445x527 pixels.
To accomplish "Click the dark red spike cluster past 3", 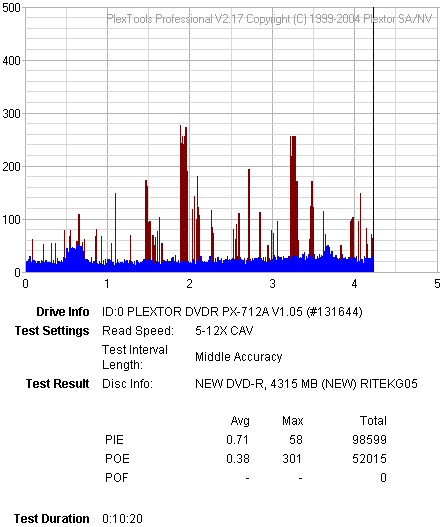I will point(294,198).
